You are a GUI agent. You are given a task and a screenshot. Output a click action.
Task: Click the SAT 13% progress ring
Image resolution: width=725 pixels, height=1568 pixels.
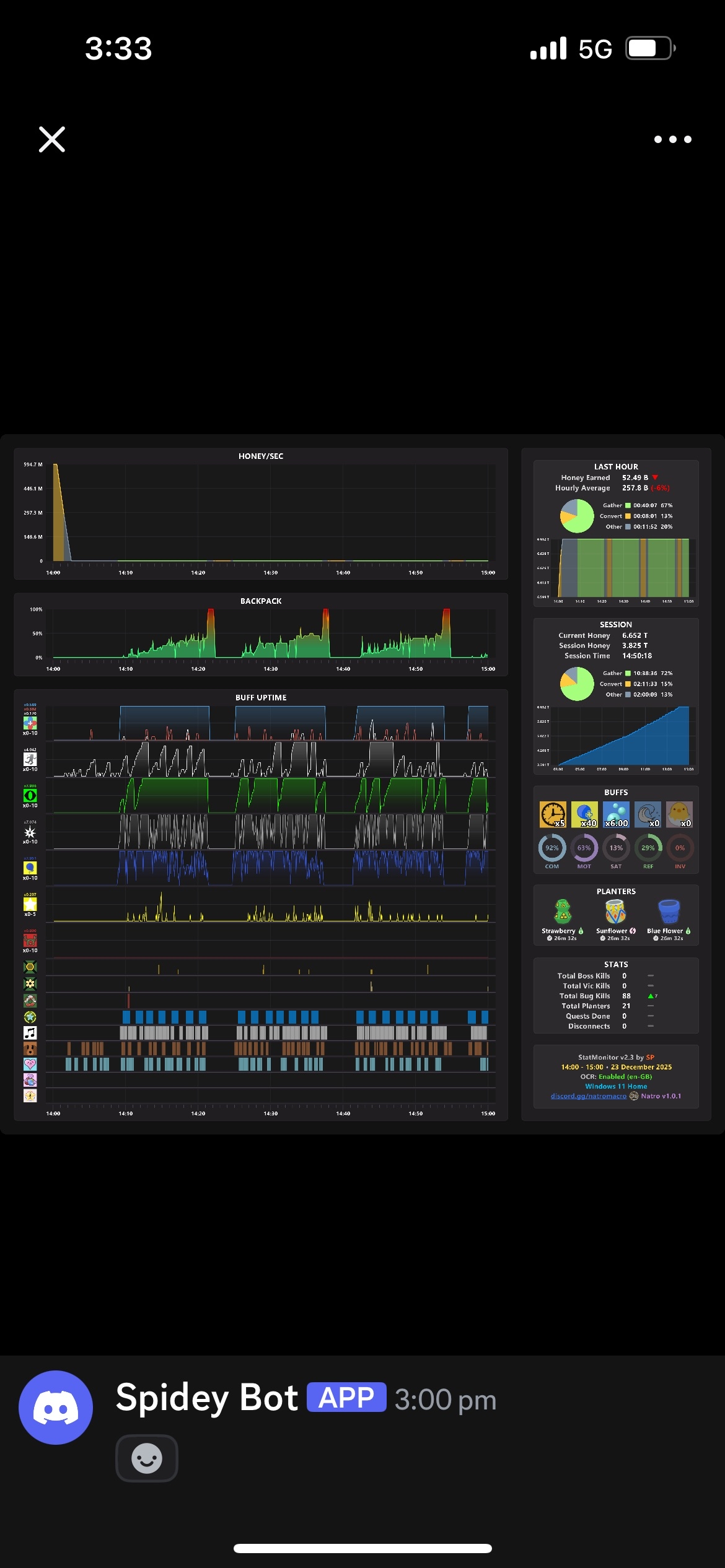(x=616, y=848)
